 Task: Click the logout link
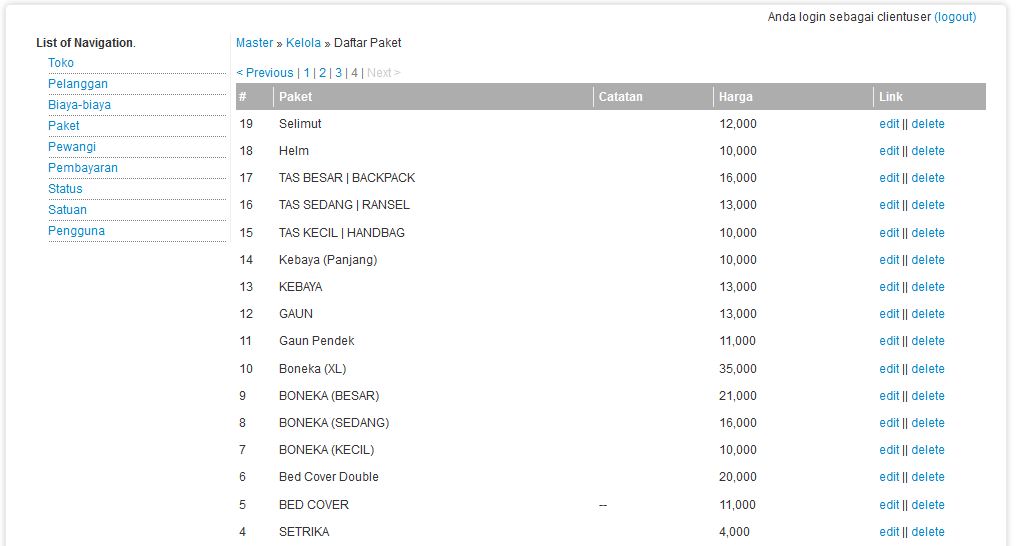point(955,17)
